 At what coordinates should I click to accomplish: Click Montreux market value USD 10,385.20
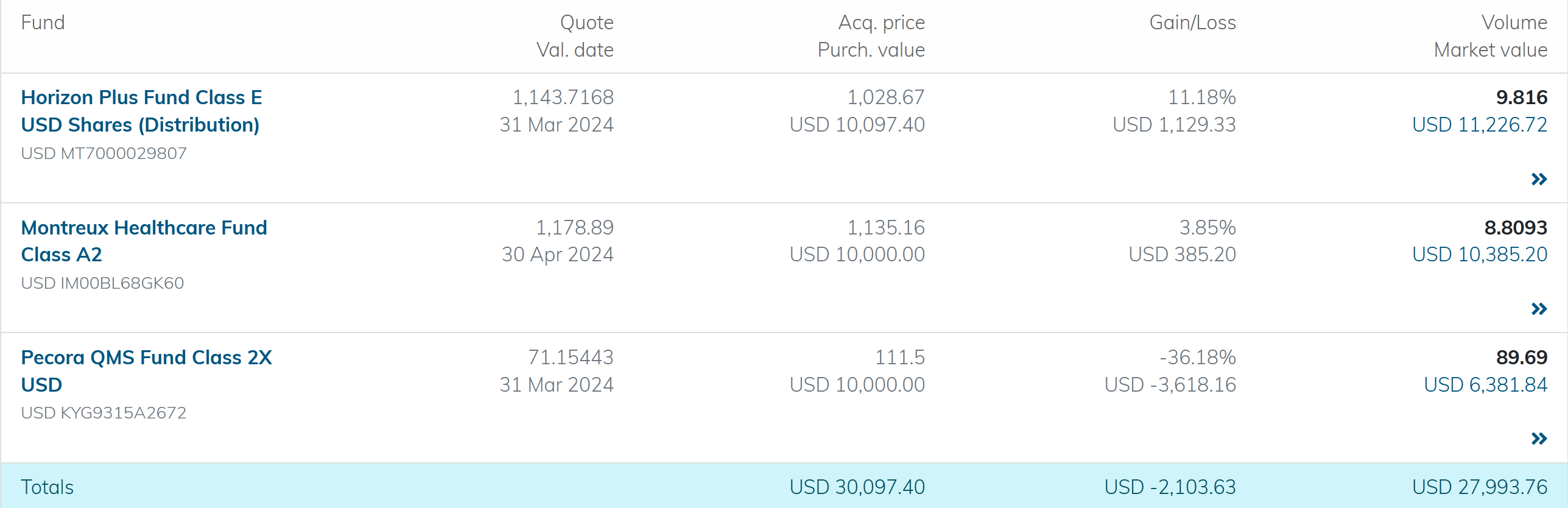click(1479, 255)
